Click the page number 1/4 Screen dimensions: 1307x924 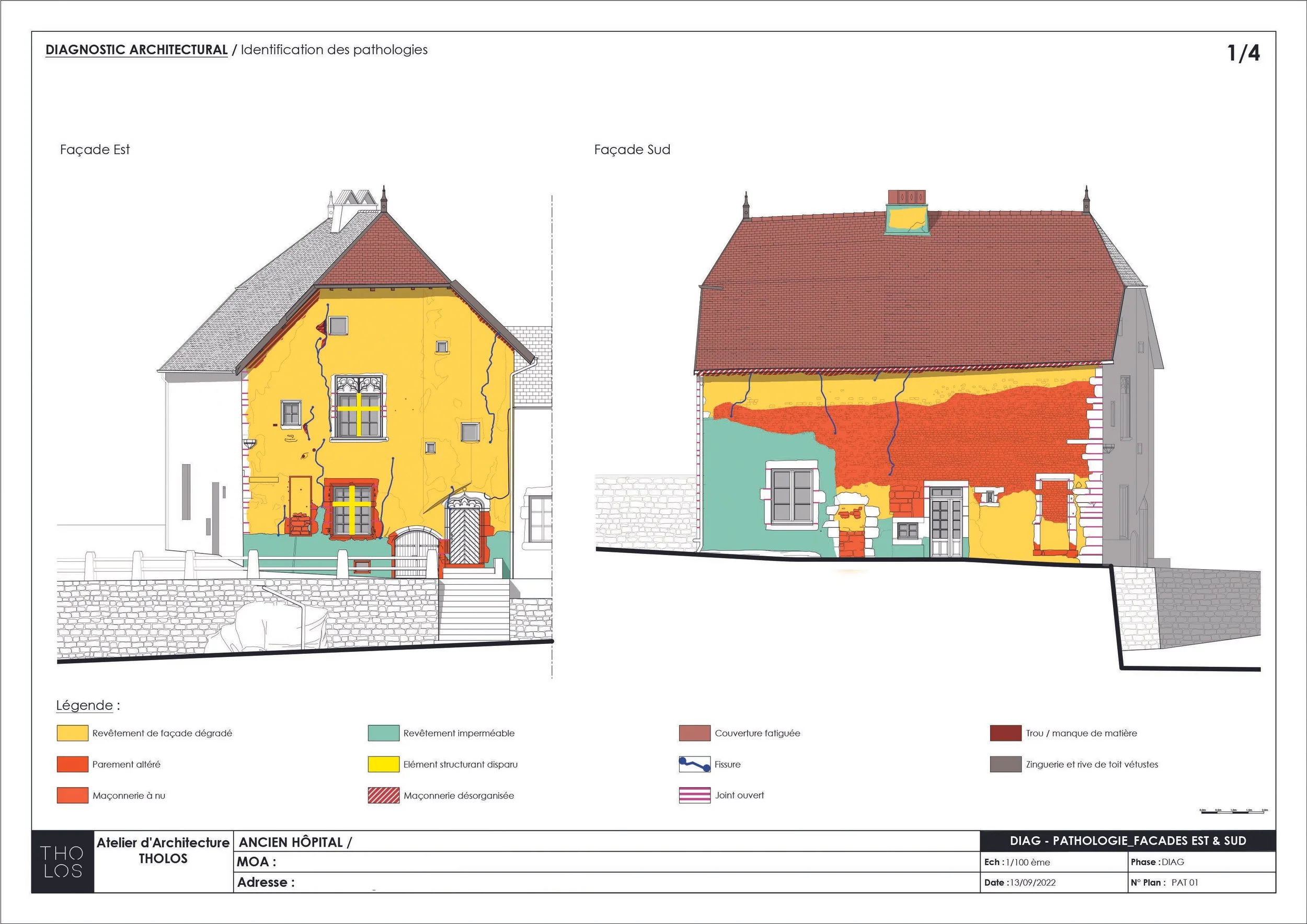pyautogui.click(x=1243, y=53)
